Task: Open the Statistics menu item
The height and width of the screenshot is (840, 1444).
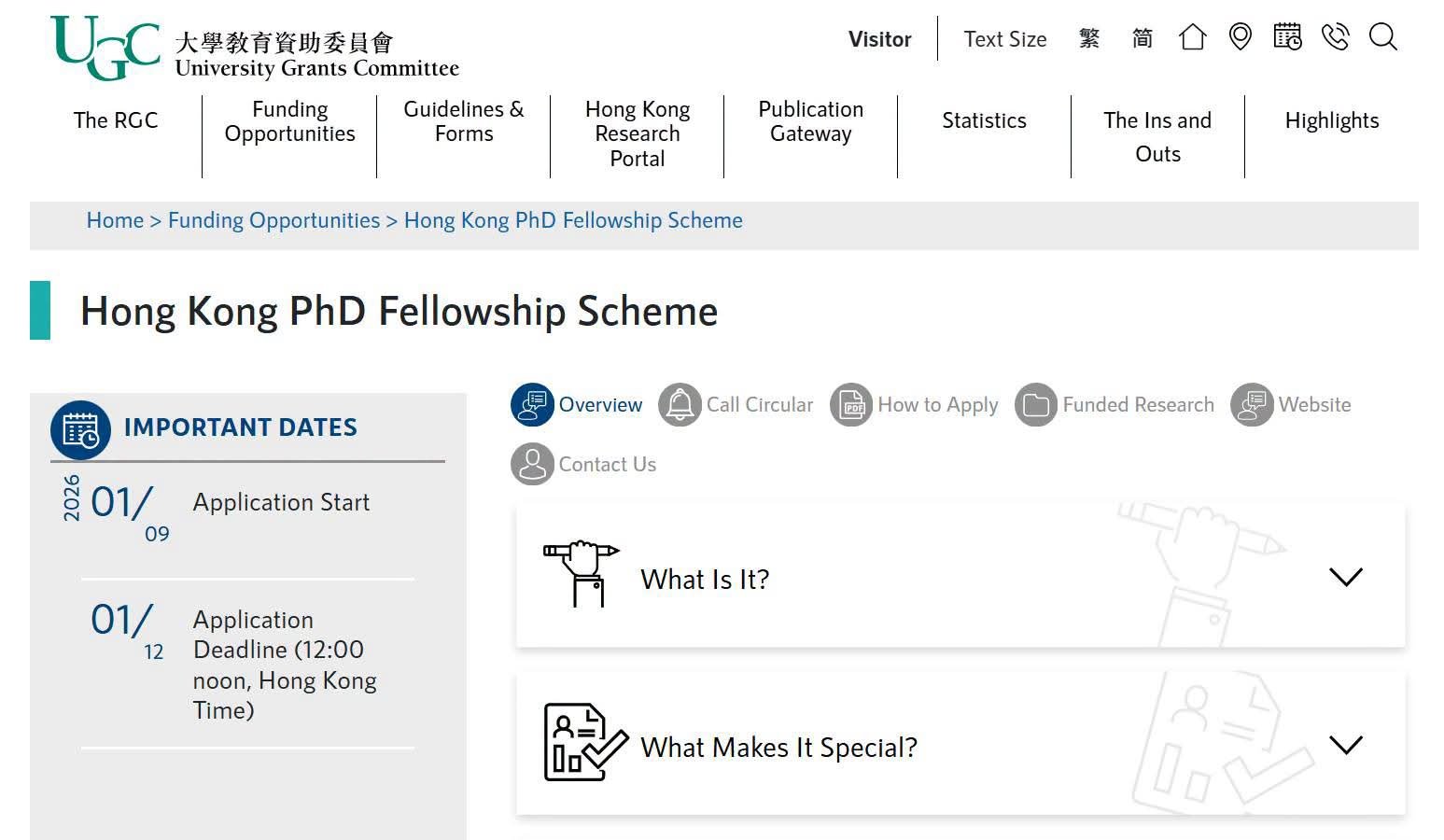Action: pos(984,120)
